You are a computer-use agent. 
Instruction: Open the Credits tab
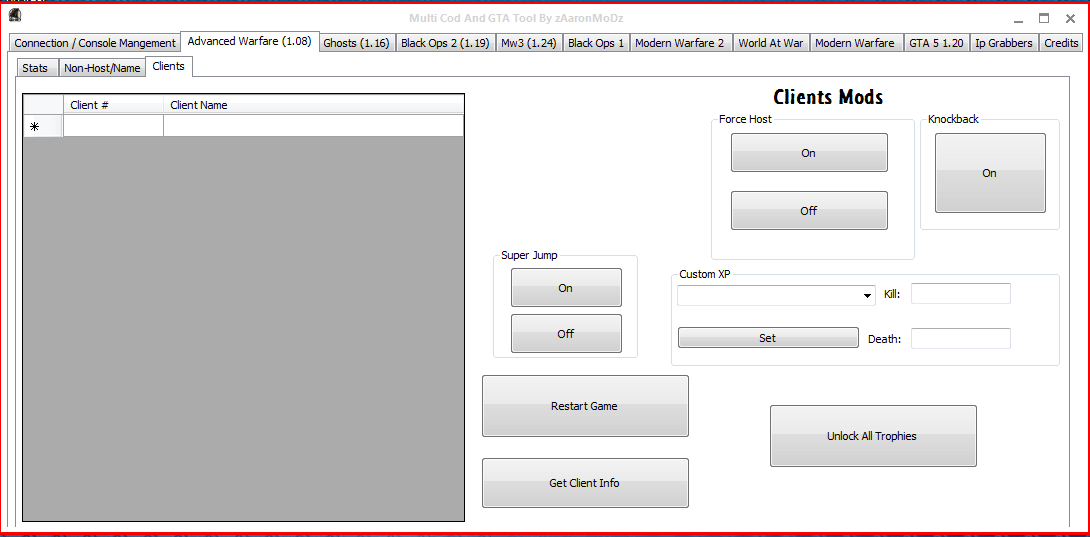point(1061,43)
